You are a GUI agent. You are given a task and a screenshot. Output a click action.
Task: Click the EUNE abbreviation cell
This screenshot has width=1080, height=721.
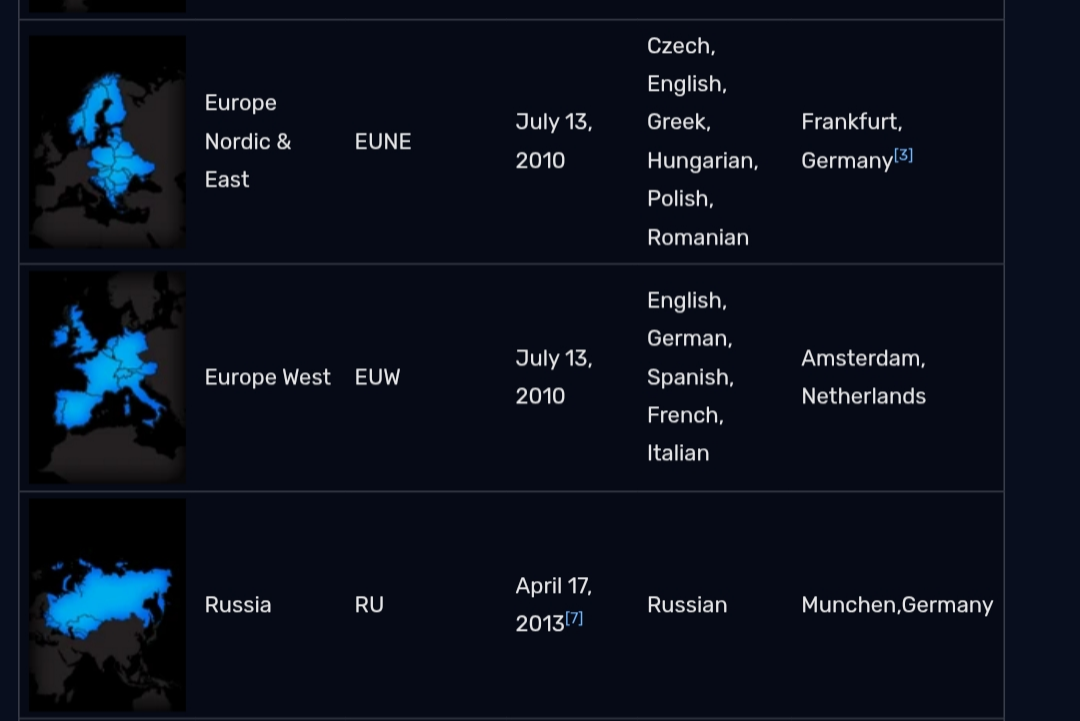tap(383, 142)
